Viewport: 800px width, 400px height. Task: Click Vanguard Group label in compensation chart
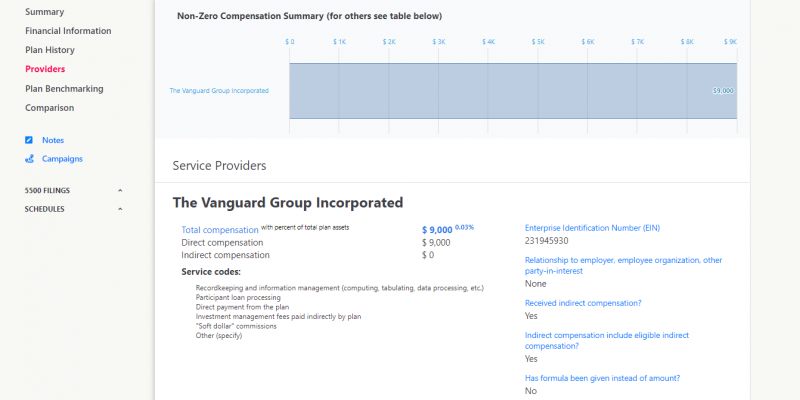(219, 91)
